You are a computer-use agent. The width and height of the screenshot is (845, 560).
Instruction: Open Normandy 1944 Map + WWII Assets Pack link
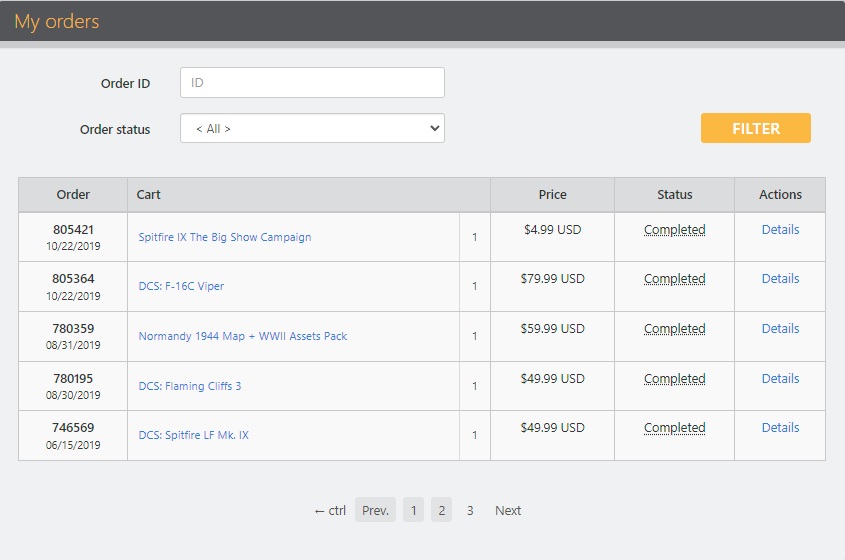[x=243, y=336]
